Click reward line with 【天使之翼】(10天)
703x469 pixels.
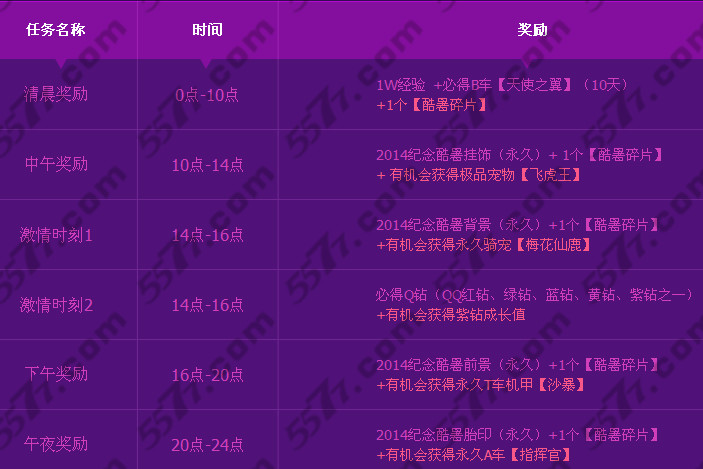(502, 85)
